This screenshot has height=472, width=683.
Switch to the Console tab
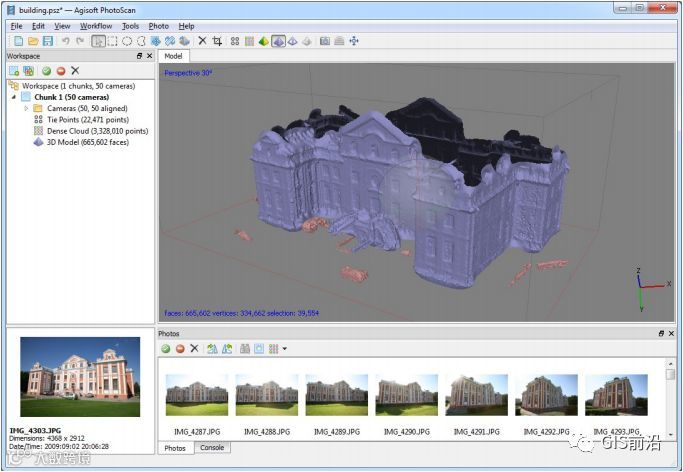click(212, 448)
